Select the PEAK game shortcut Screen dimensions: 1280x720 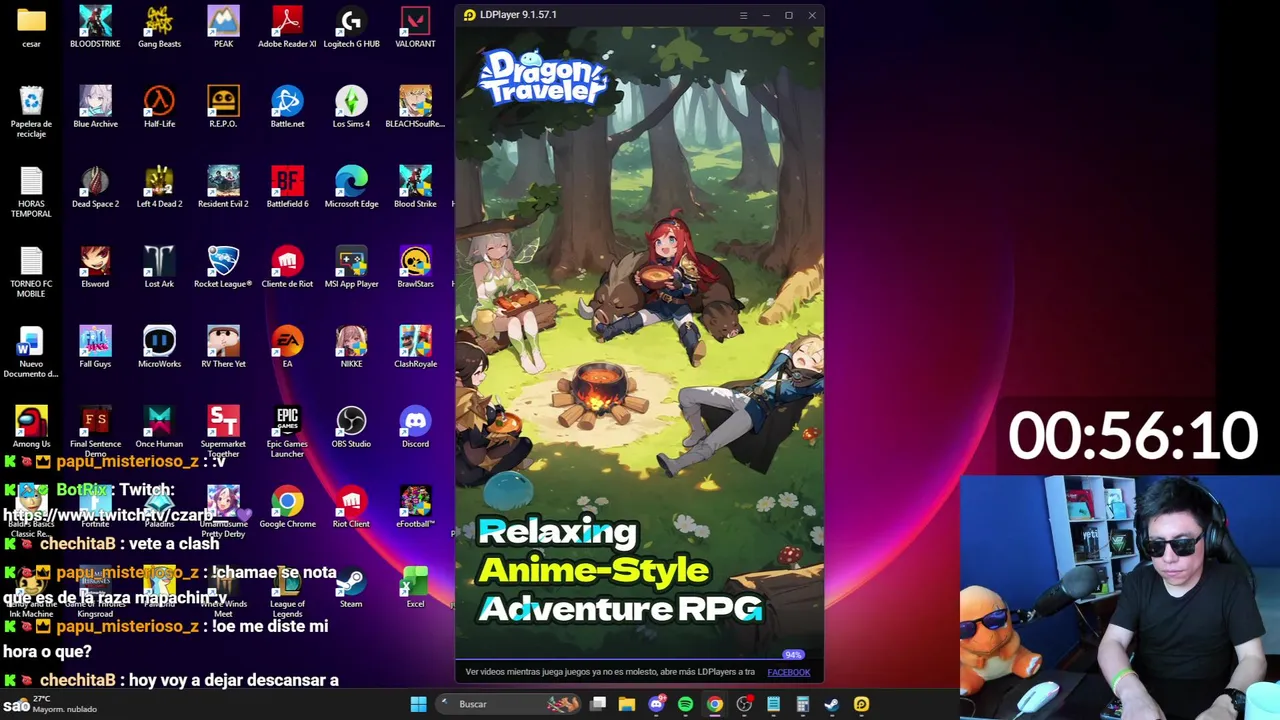223,27
